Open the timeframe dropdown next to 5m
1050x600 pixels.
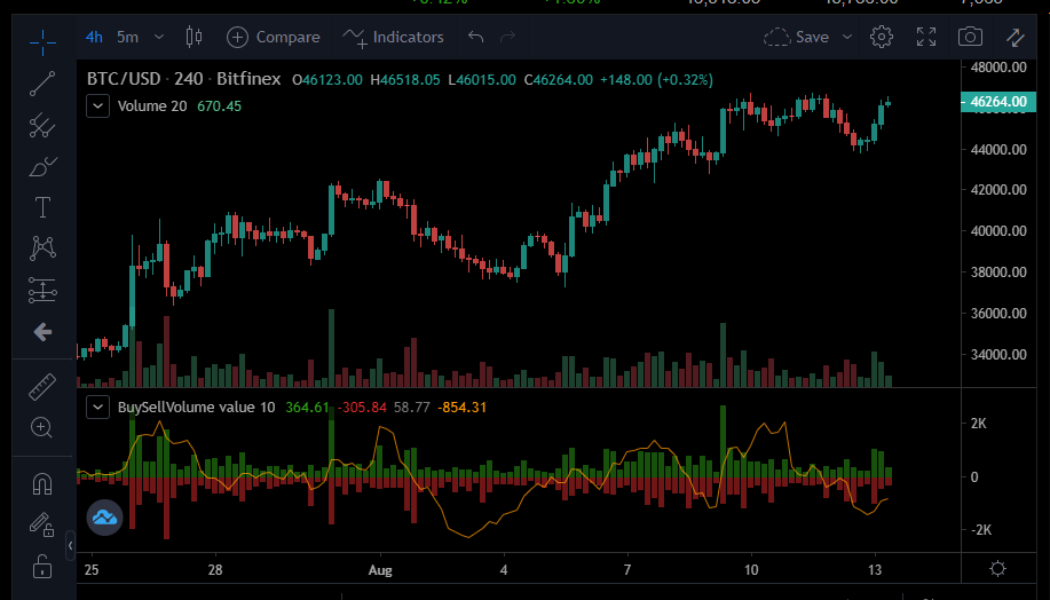[x=157, y=36]
